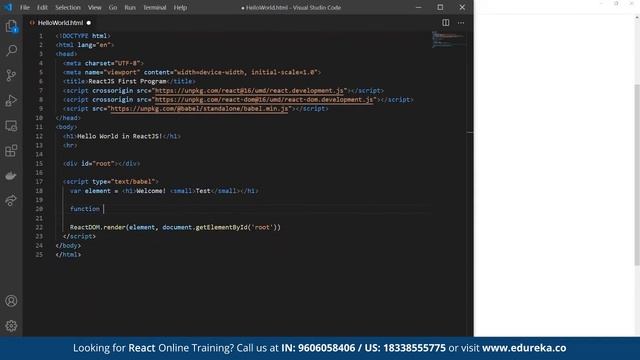Click the meta viewport line

click(x=192, y=72)
